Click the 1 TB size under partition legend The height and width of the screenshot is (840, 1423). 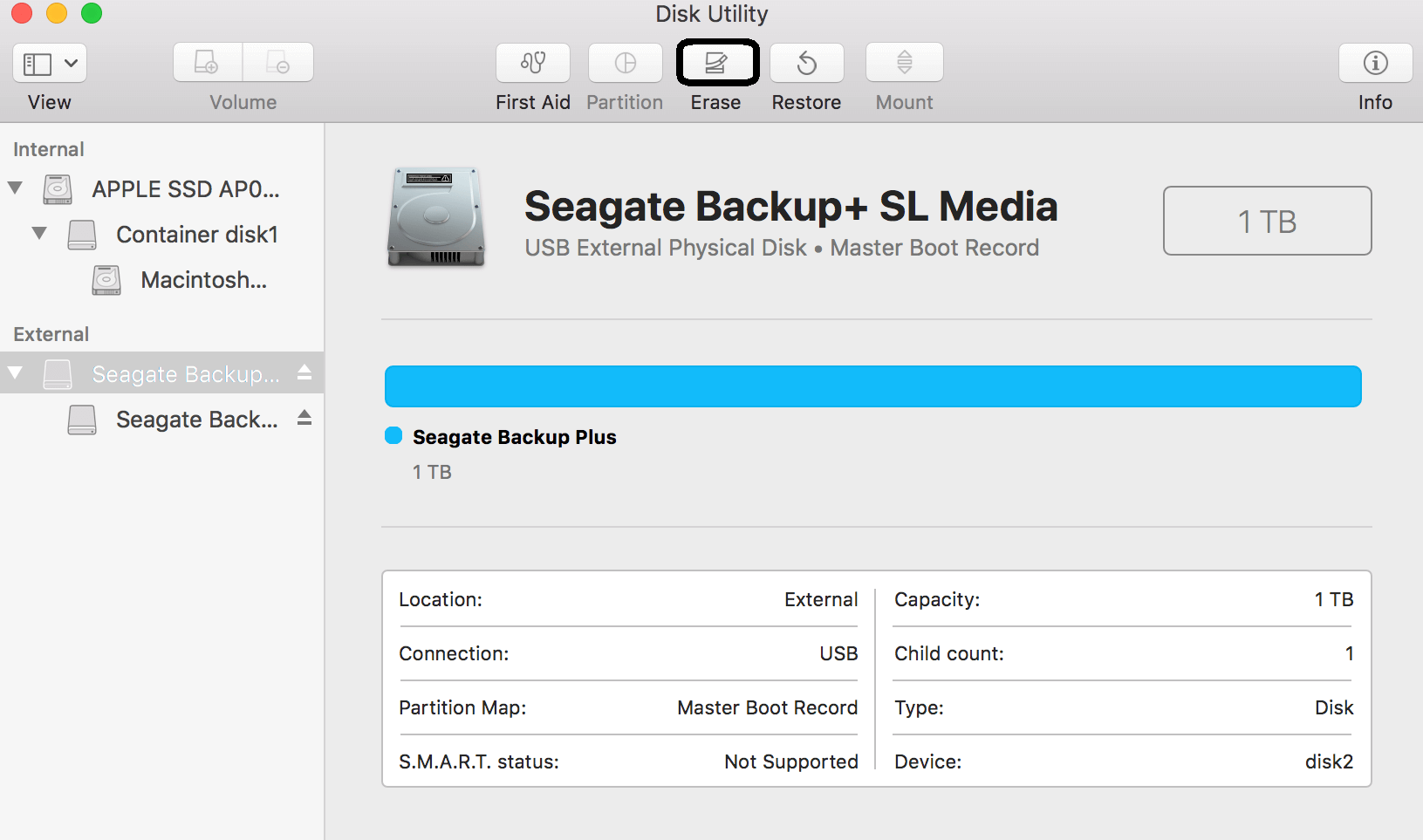(432, 472)
